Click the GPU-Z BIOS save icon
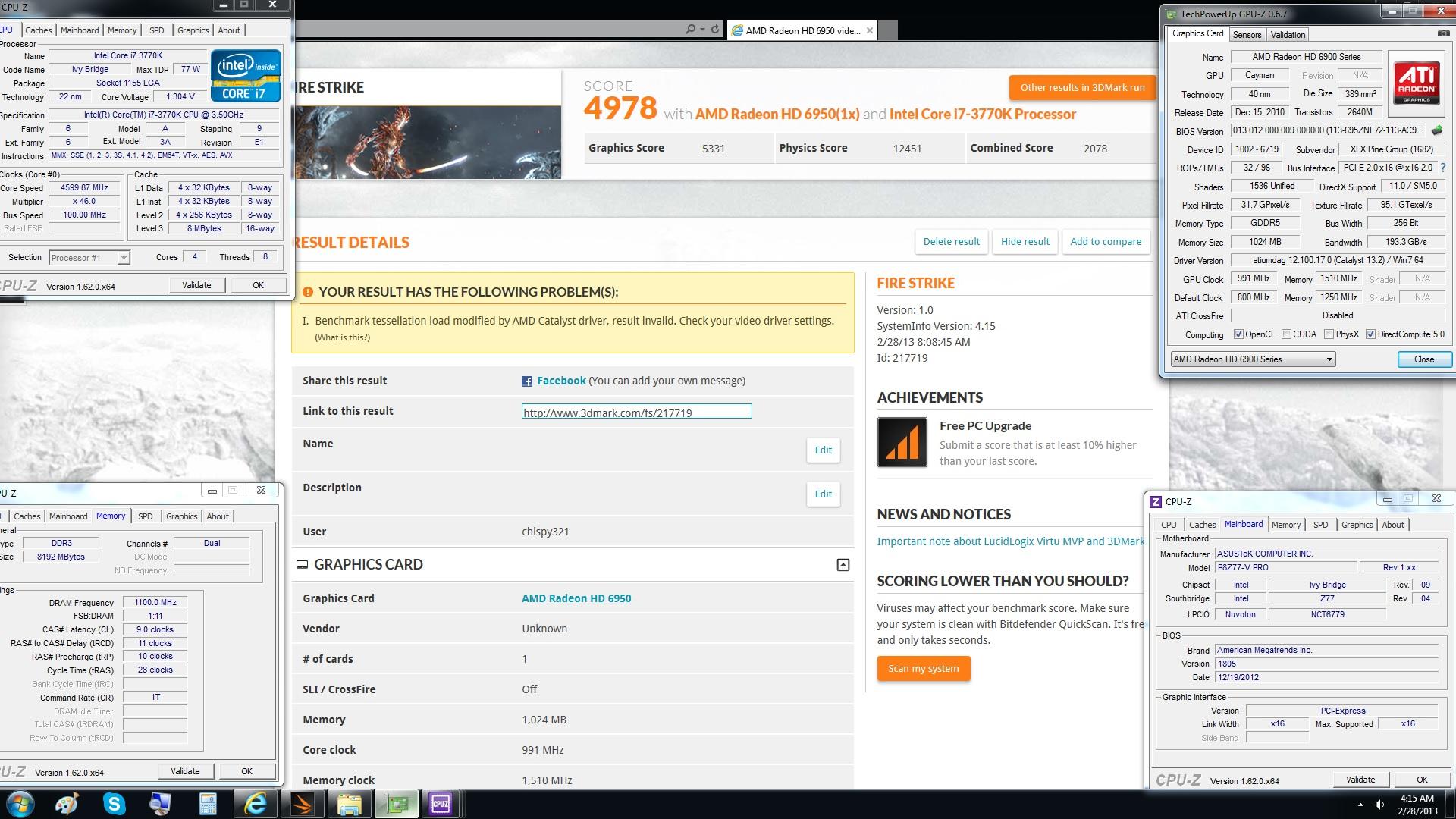Viewport: 1456px width, 819px height. pyautogui.click(x=1437, y=130)
